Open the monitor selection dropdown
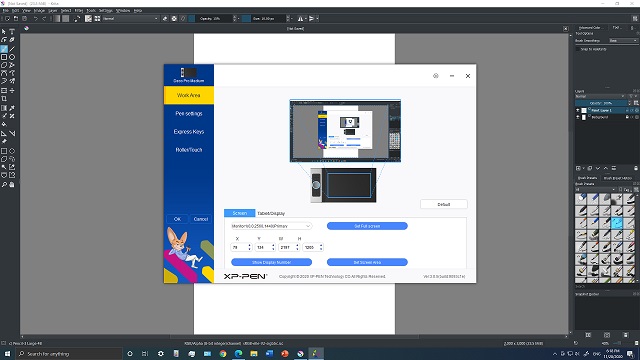This screenshot has width=640, height=360. (271, 226)
